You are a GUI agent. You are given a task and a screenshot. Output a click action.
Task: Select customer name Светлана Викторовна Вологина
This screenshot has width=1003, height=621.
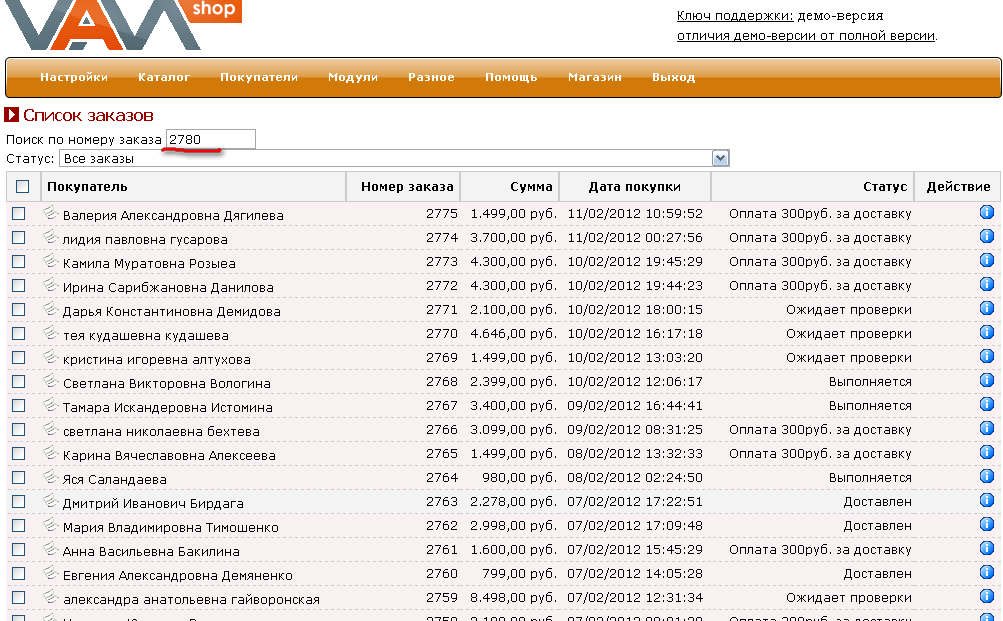pyautogui.click(x=166, y=383)
